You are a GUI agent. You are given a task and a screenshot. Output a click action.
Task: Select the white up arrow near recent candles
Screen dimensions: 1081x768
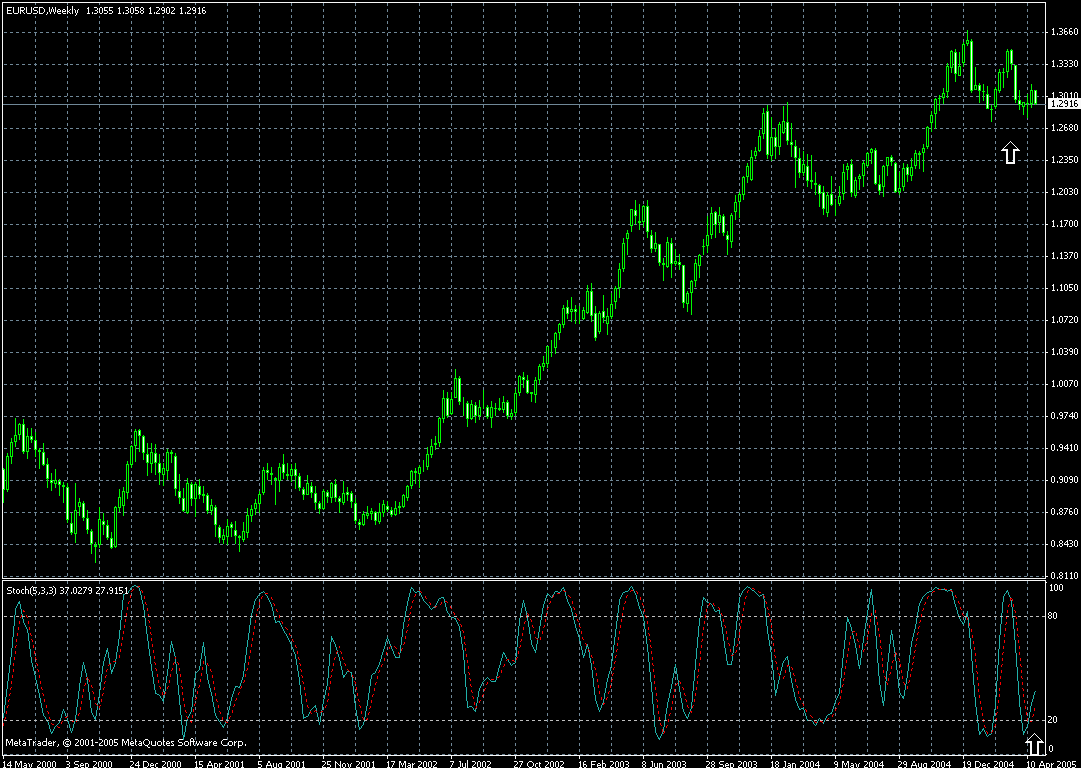(x=1010, y=152)
